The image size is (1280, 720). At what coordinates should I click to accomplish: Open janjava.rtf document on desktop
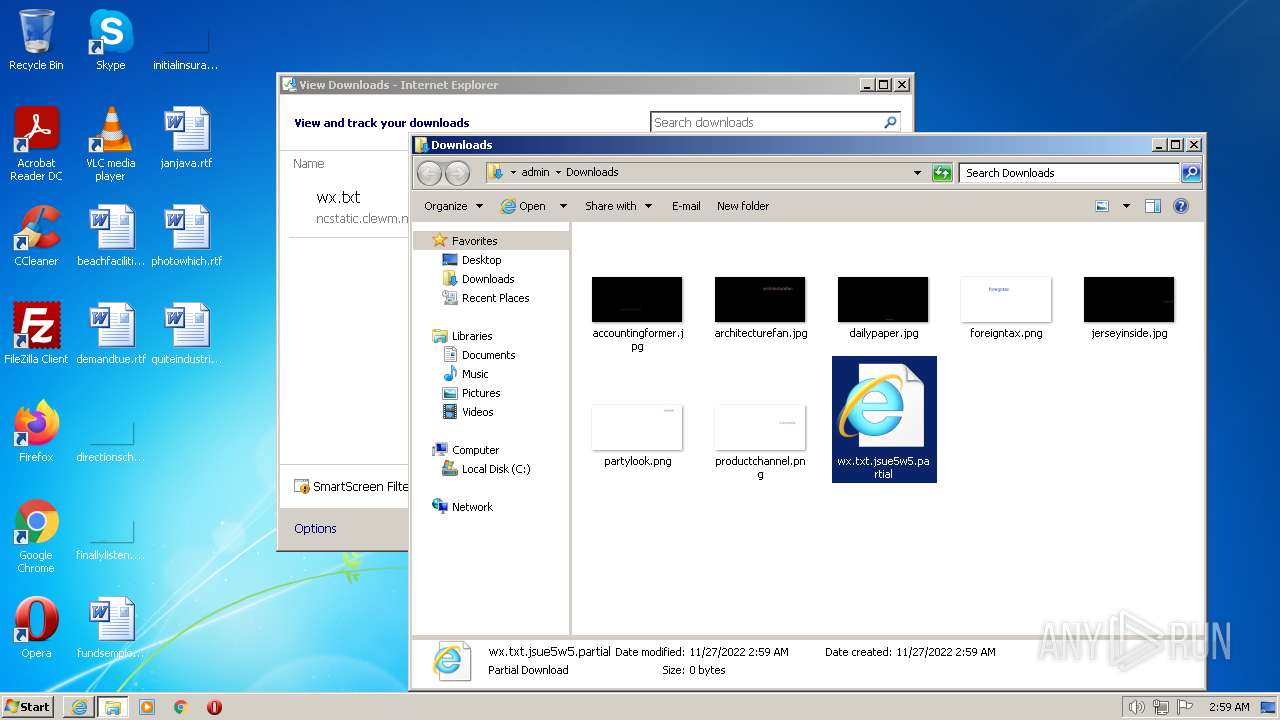(186, 138)
